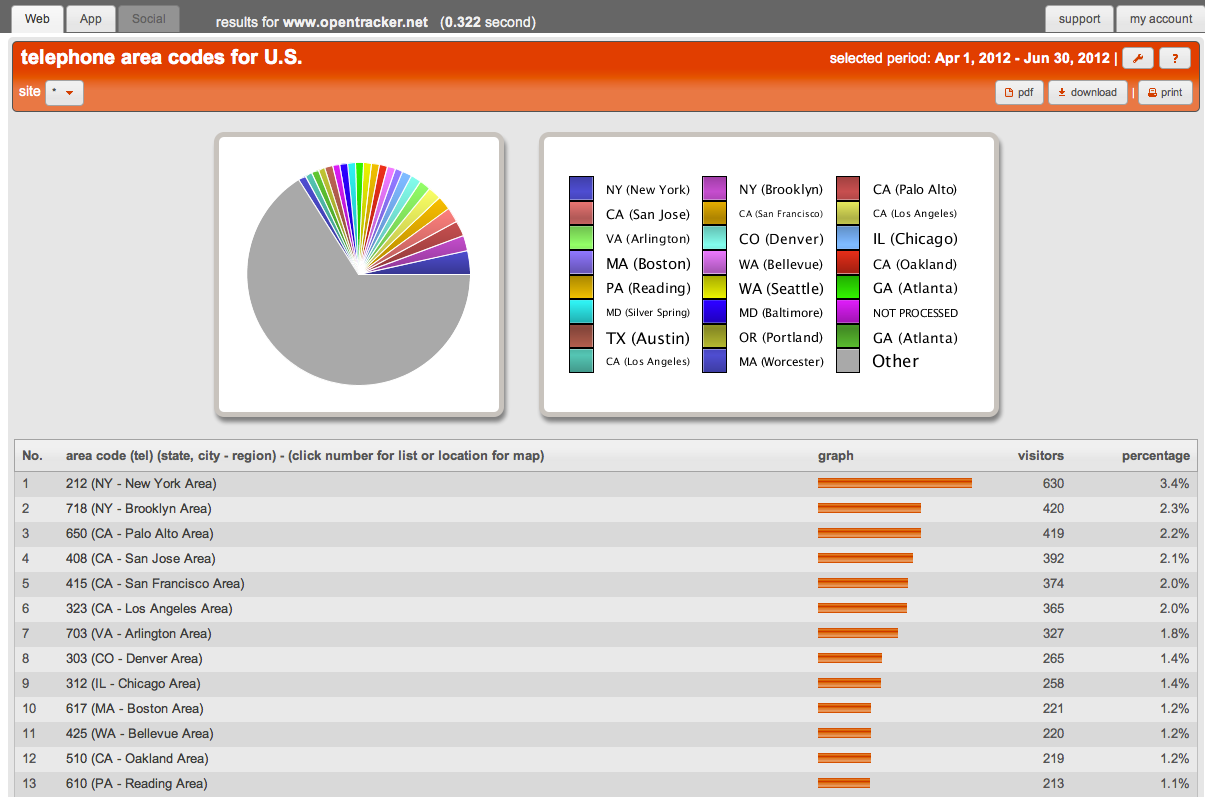Click the question mark help icon
The height and width of the screenshot is (797, 1205).
click(x=1174, y=58)
